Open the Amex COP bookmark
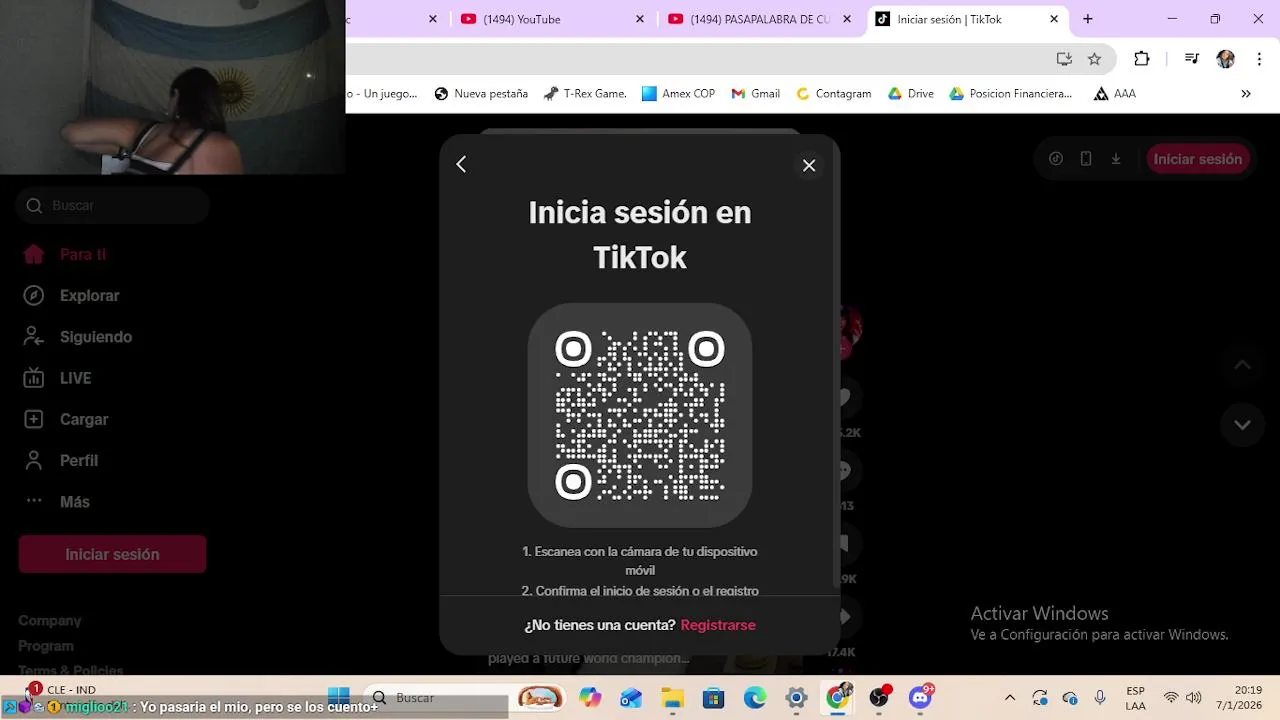 tap(678, 93)
